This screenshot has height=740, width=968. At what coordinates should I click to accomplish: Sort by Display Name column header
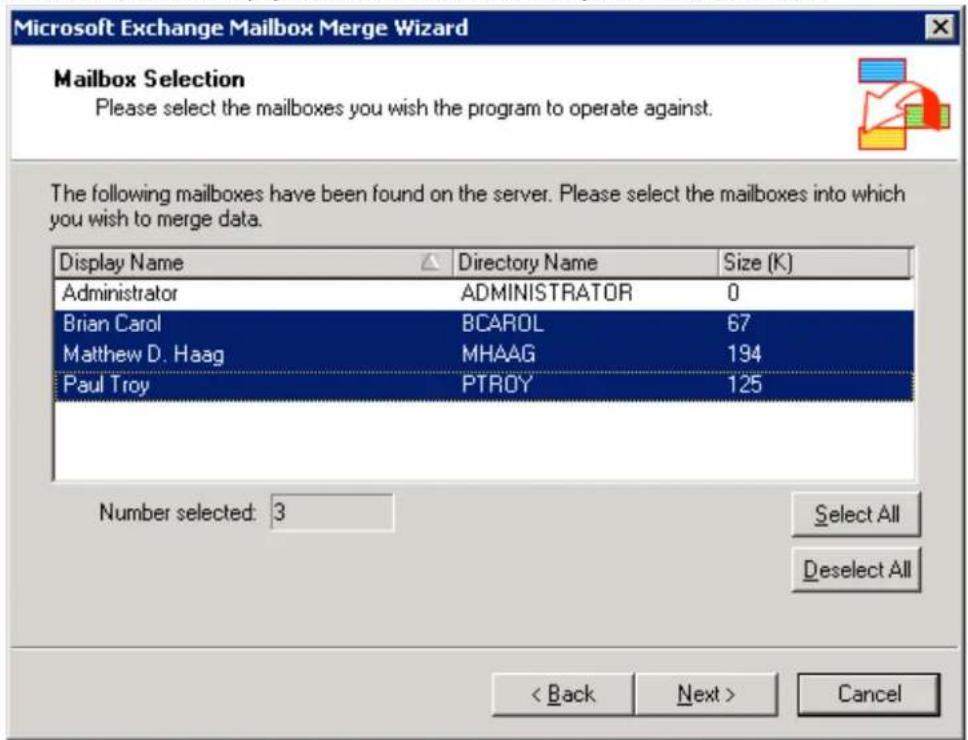[253, 263]
